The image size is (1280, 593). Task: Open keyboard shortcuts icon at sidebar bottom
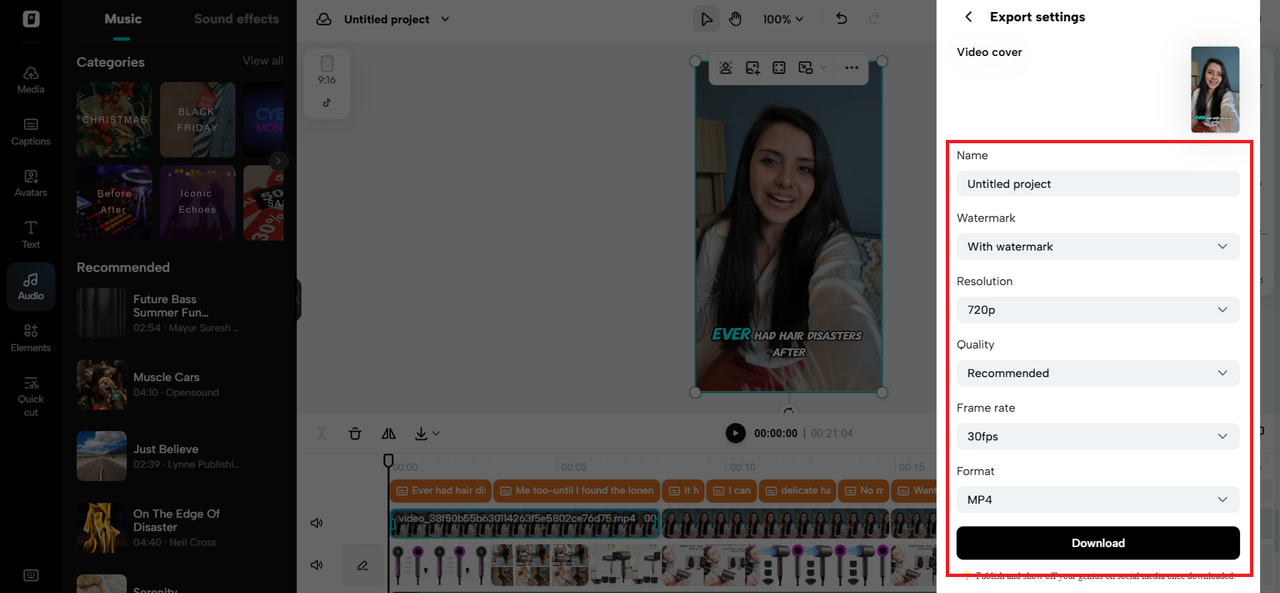point(31,575)
